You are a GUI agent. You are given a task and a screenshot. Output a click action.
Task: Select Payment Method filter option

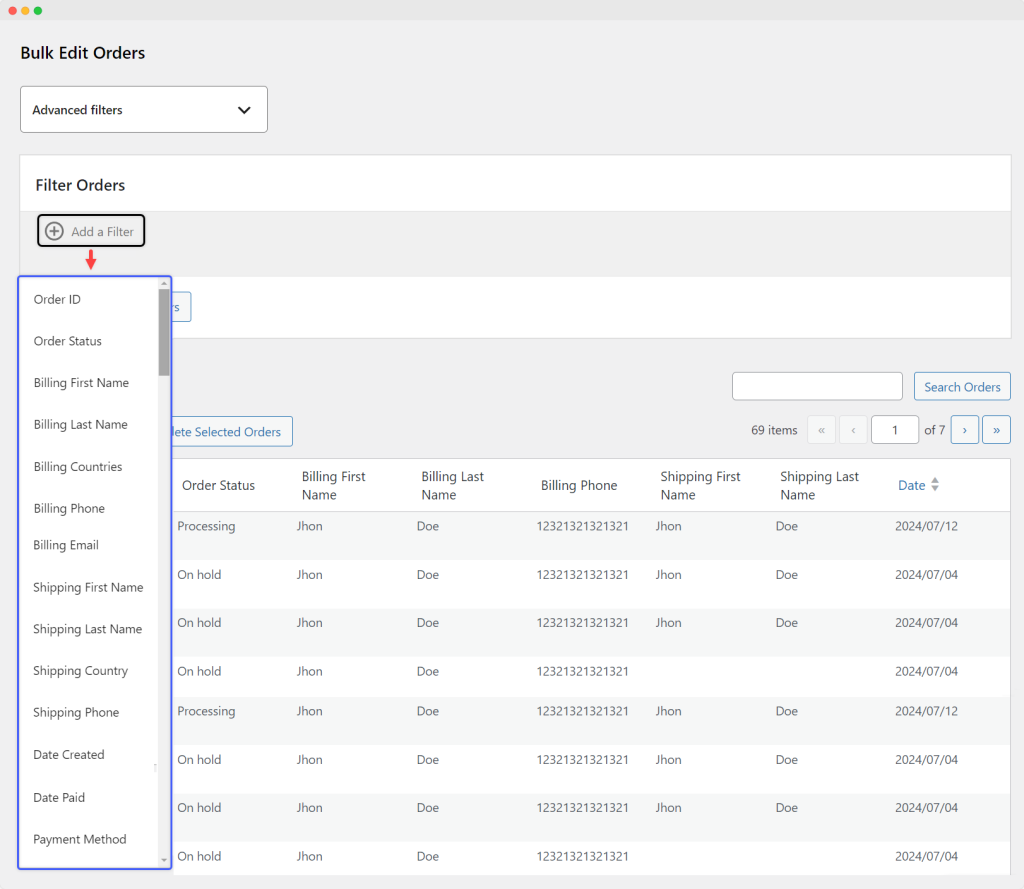[x=80, y=839]
